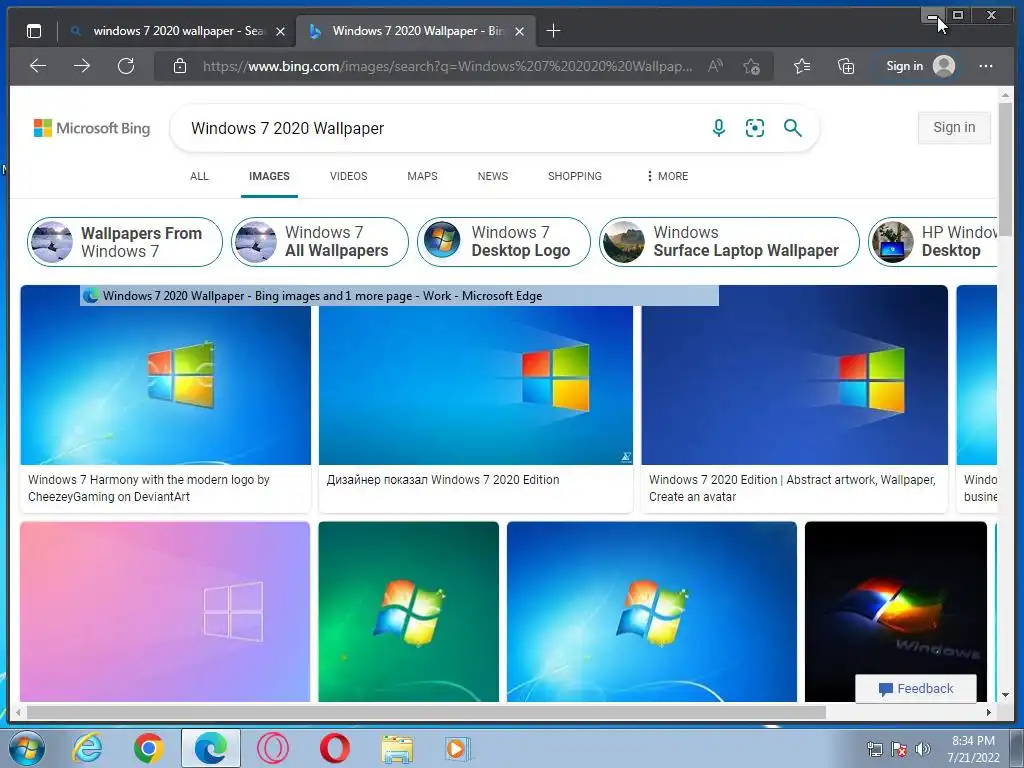Add this page to favorites star
Screen dimensions: 1024x768
click(751, 66)
